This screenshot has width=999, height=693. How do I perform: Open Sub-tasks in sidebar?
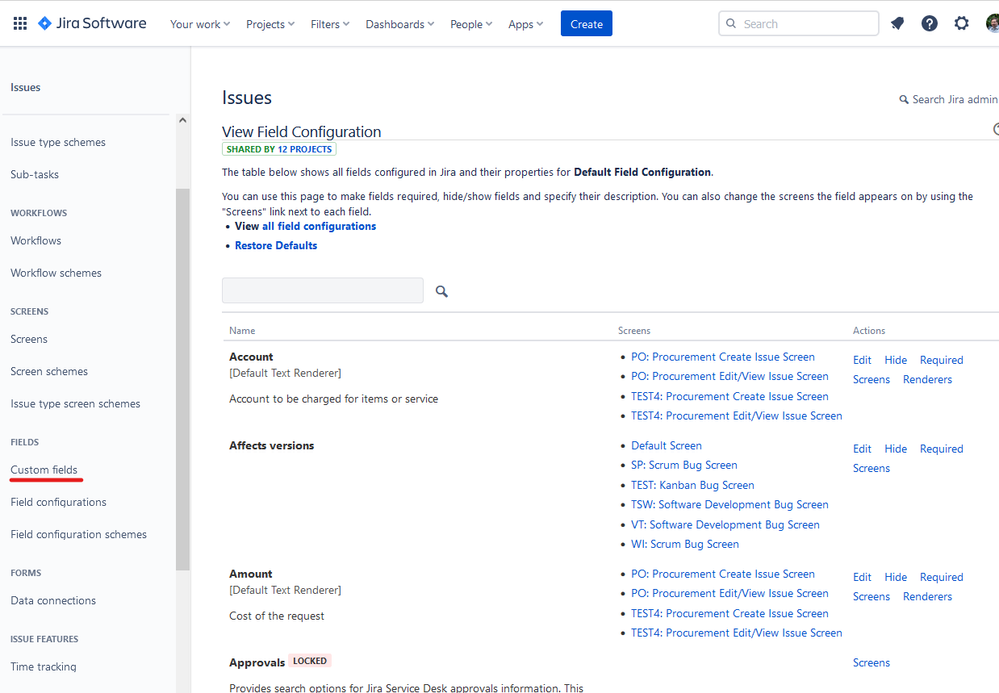[34, 175]
